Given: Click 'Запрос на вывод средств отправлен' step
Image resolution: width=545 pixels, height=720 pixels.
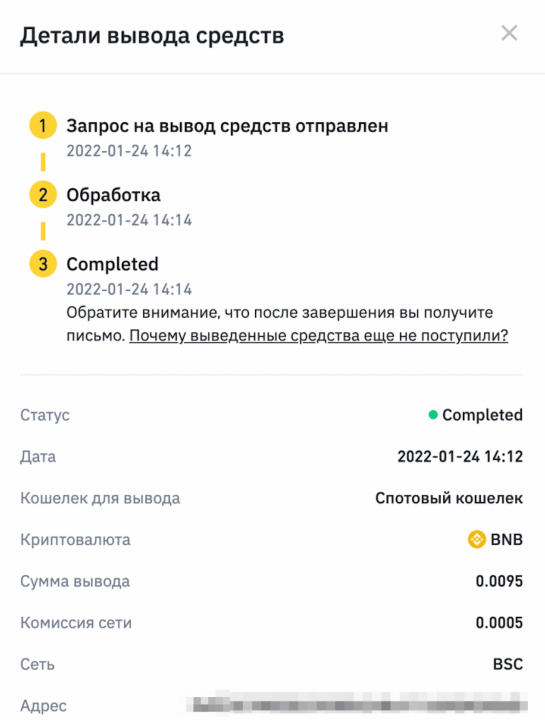Looking at the screenshot, I should tap(227, 126).
